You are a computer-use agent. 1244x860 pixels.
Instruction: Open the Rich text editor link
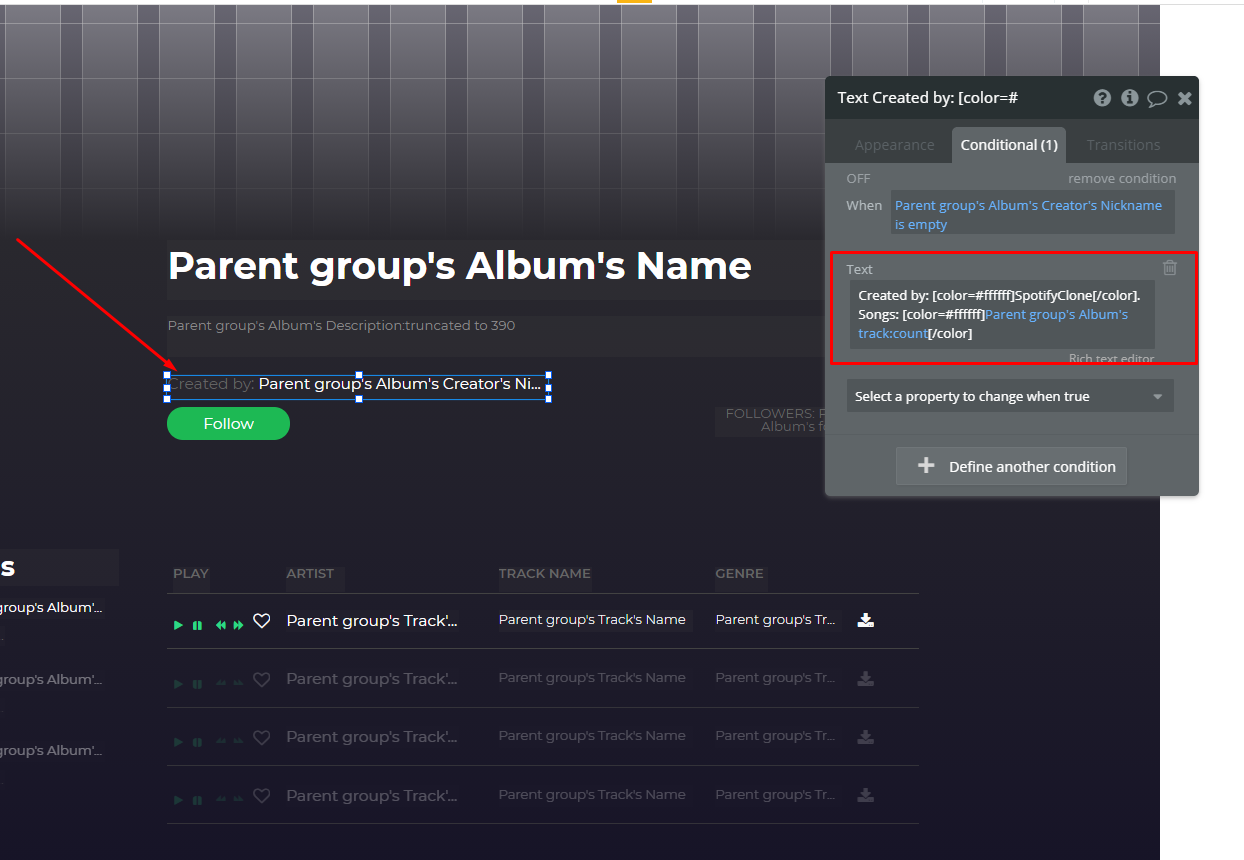(1111, 358)
